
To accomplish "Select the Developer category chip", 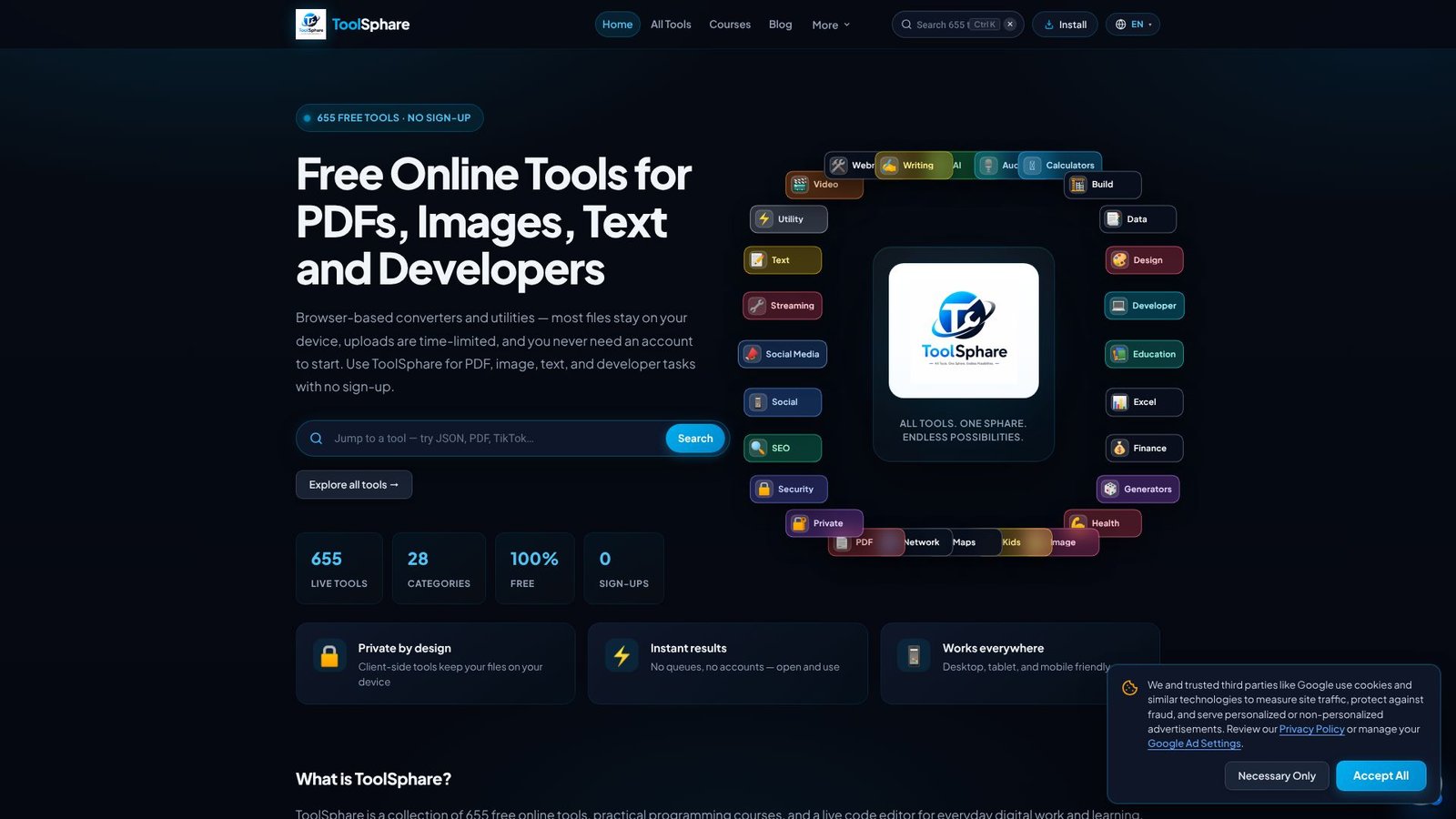I will [1145, 306].
